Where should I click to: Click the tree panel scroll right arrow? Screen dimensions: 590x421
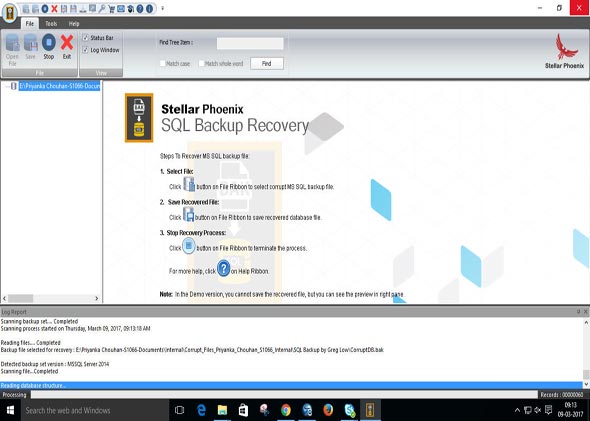tap(97, 298)
